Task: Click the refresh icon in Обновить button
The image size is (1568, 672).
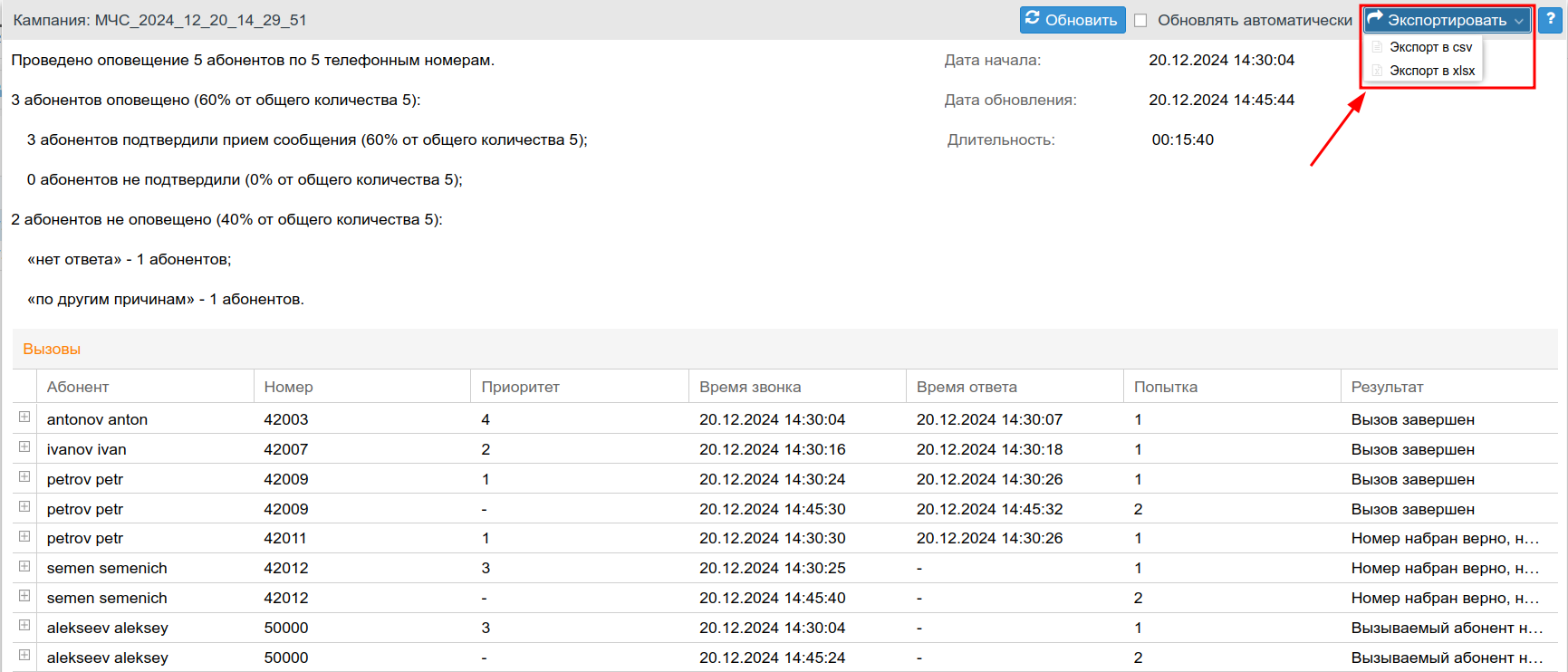Action: tap(1033, 19)
